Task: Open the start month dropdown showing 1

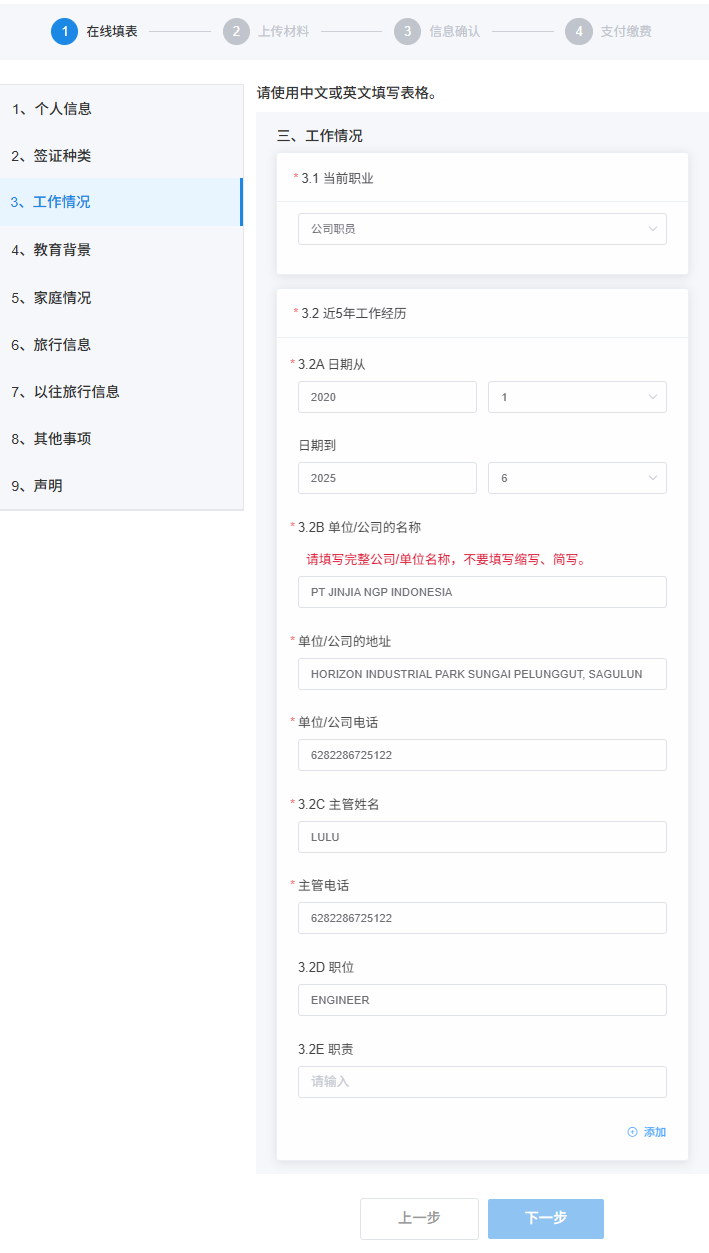Action: [x=577, y=397]
